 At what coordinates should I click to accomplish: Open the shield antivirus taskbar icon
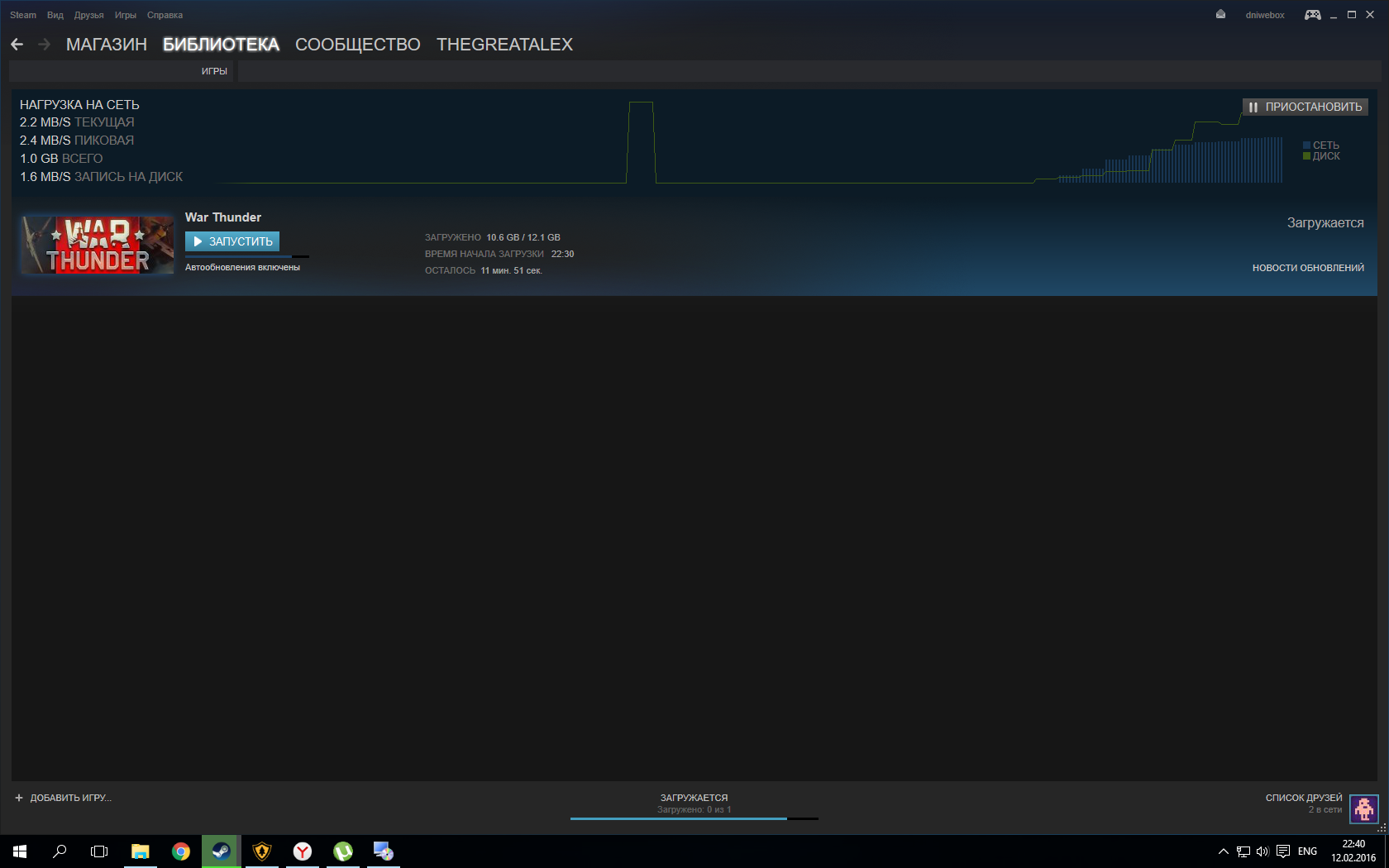(262, 851)
